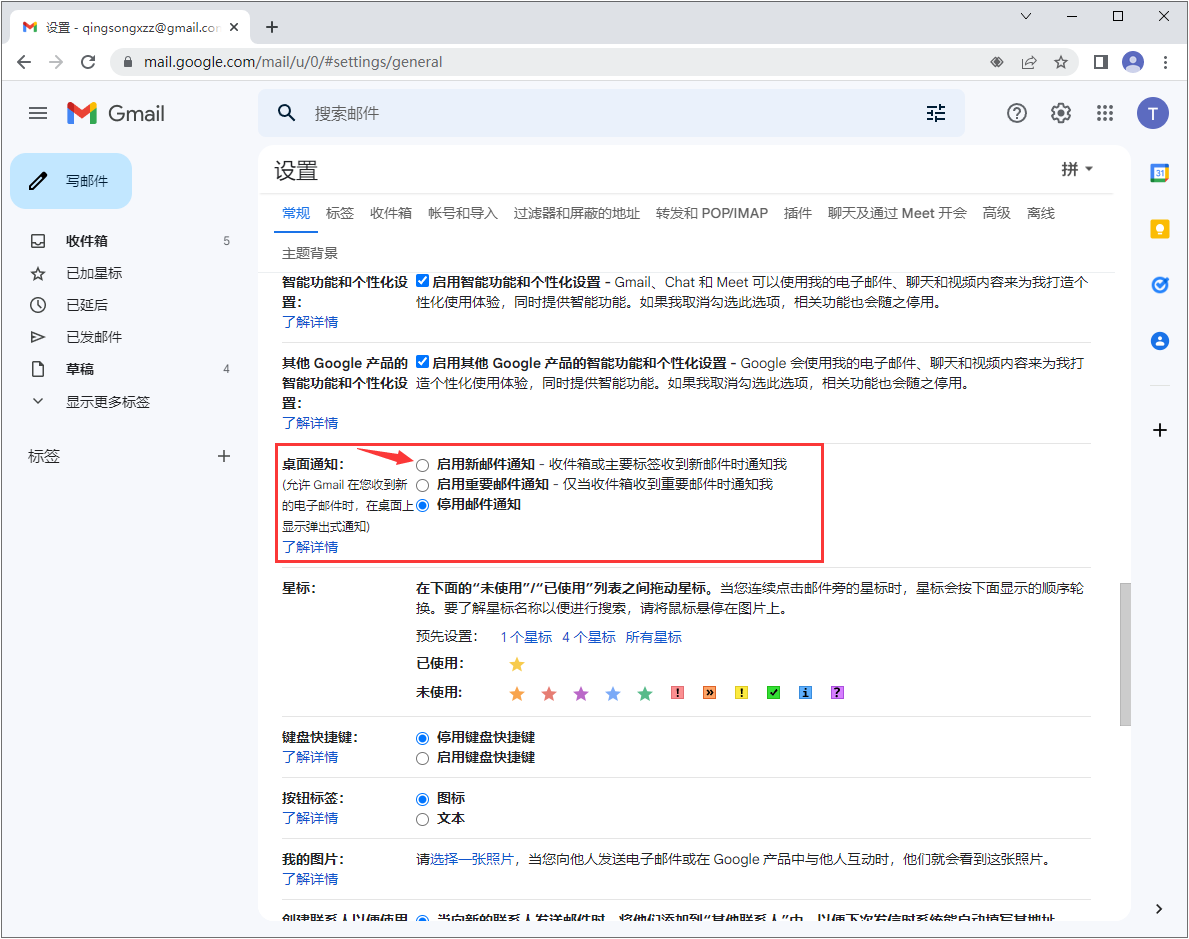Select the purple question mark icon
Viewport: 1189px width, 939px height.
pos(837,692)
